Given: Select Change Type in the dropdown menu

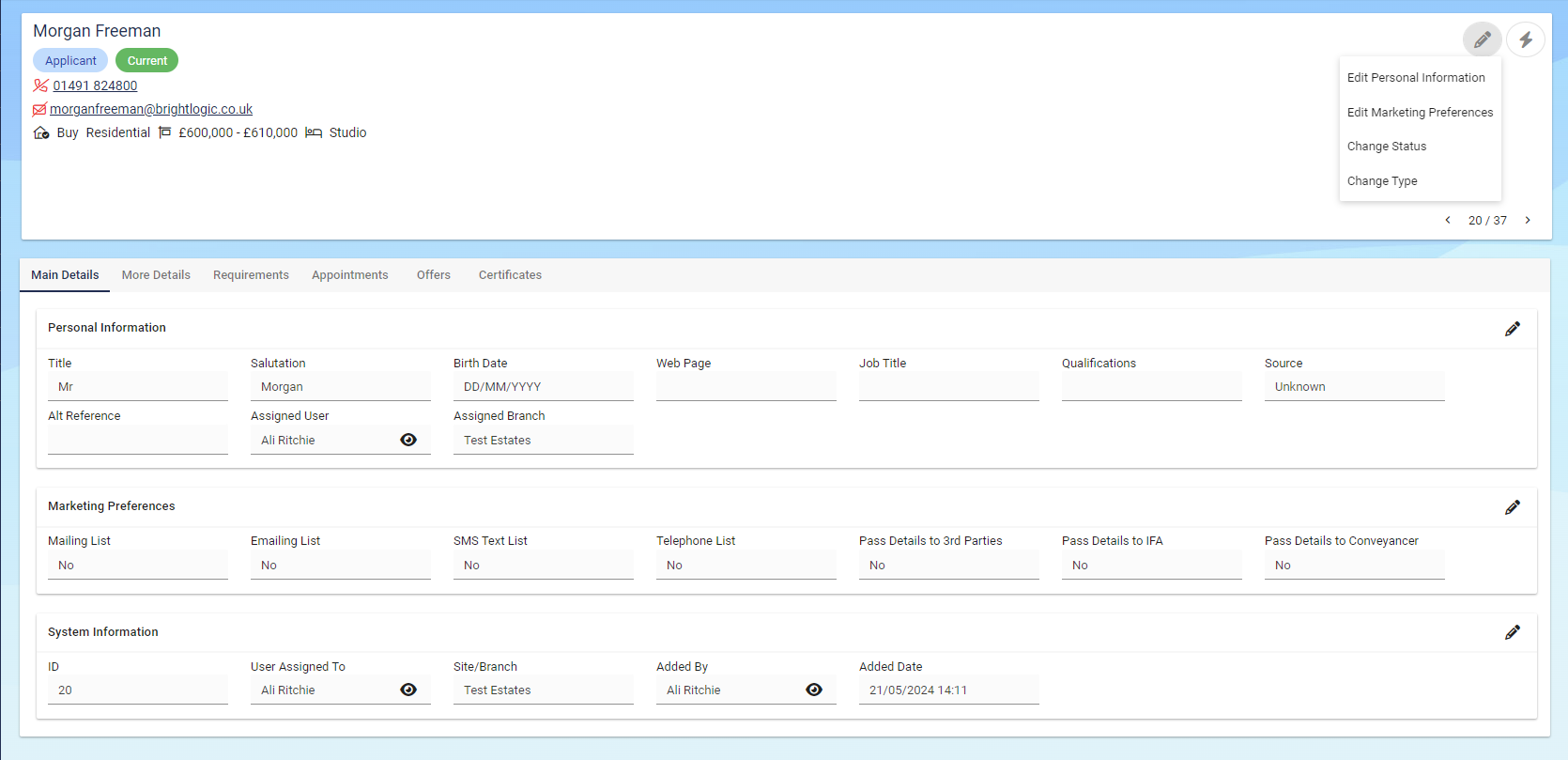Looking at the screenshot, I should [x=1420, y=181].
